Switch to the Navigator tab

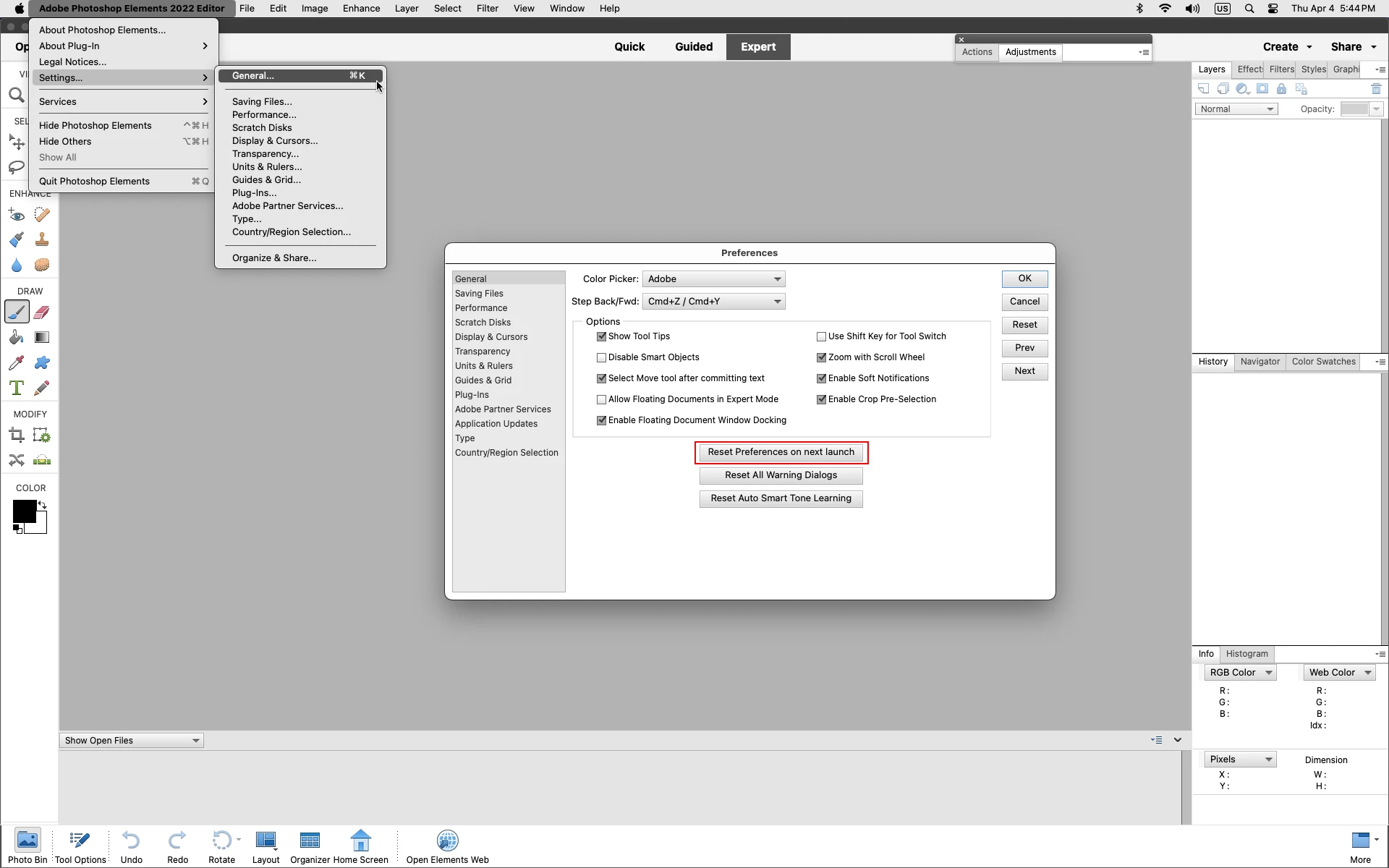point(1260,362)
